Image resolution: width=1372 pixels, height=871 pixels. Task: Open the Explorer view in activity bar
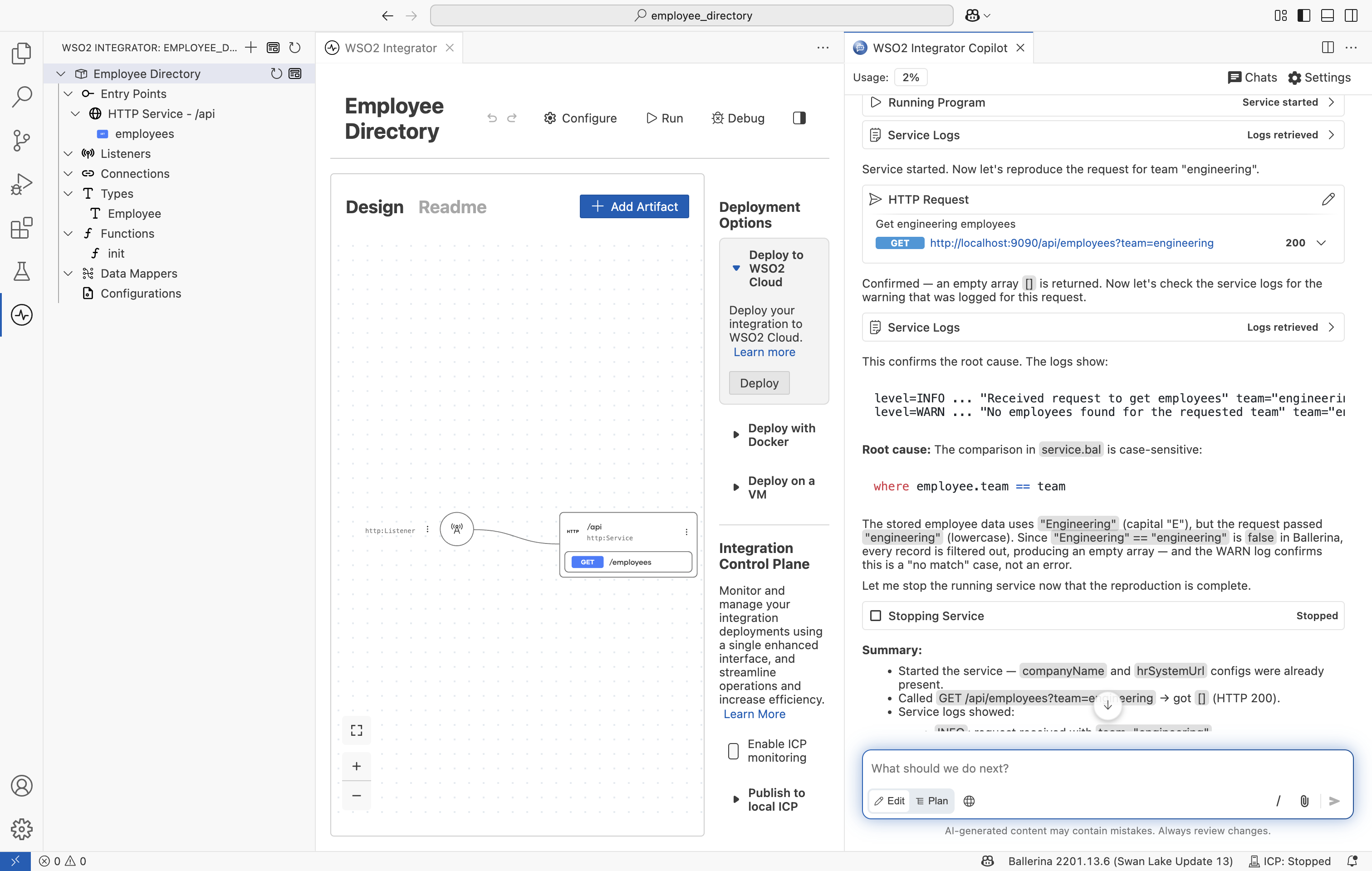(x=22, y=53)
